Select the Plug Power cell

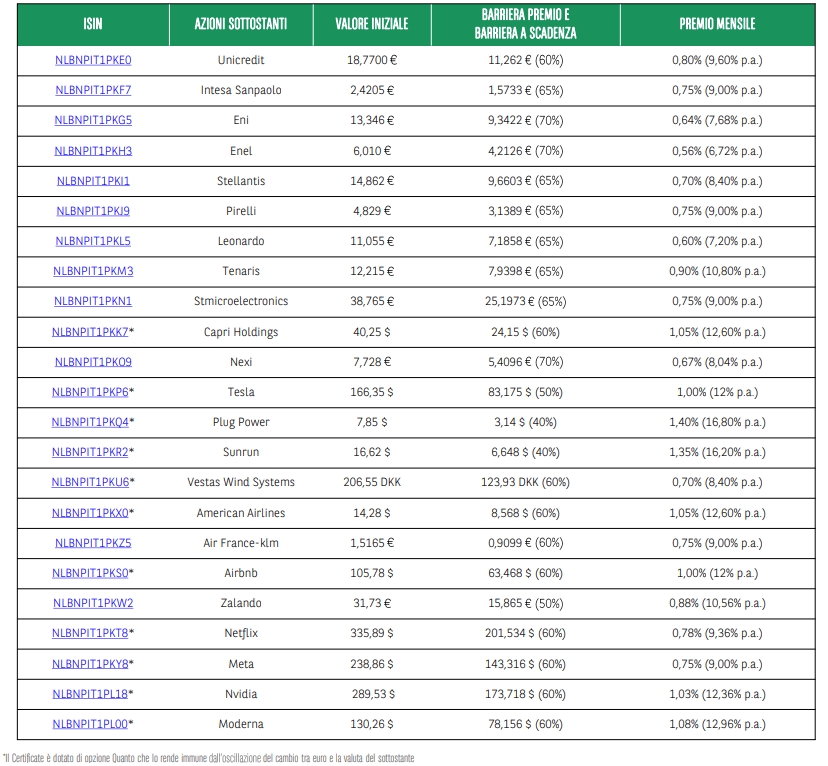[241, 422]
